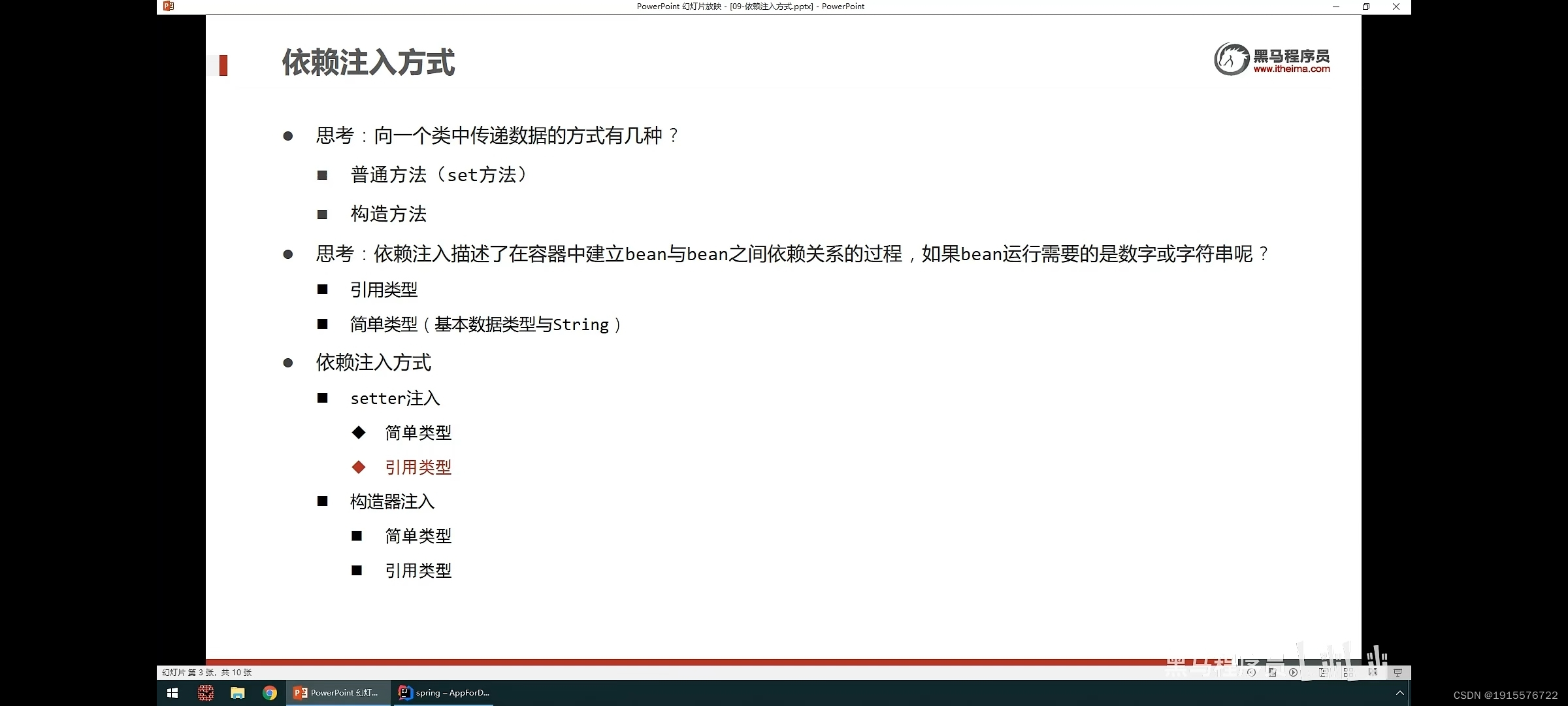Click the slide 3 of 10 indicator
Screen dimensions: 1568x706
(206, 672)
